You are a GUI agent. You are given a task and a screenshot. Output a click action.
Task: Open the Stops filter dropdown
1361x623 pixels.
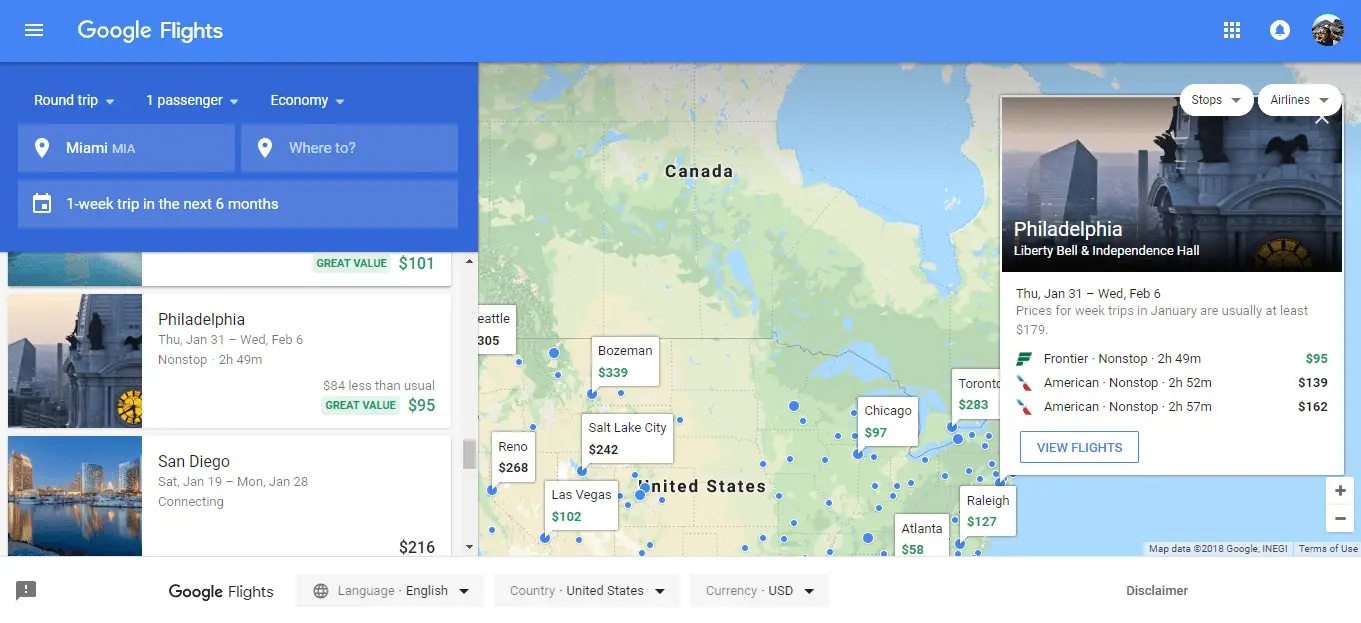(x=1216, y=100)
